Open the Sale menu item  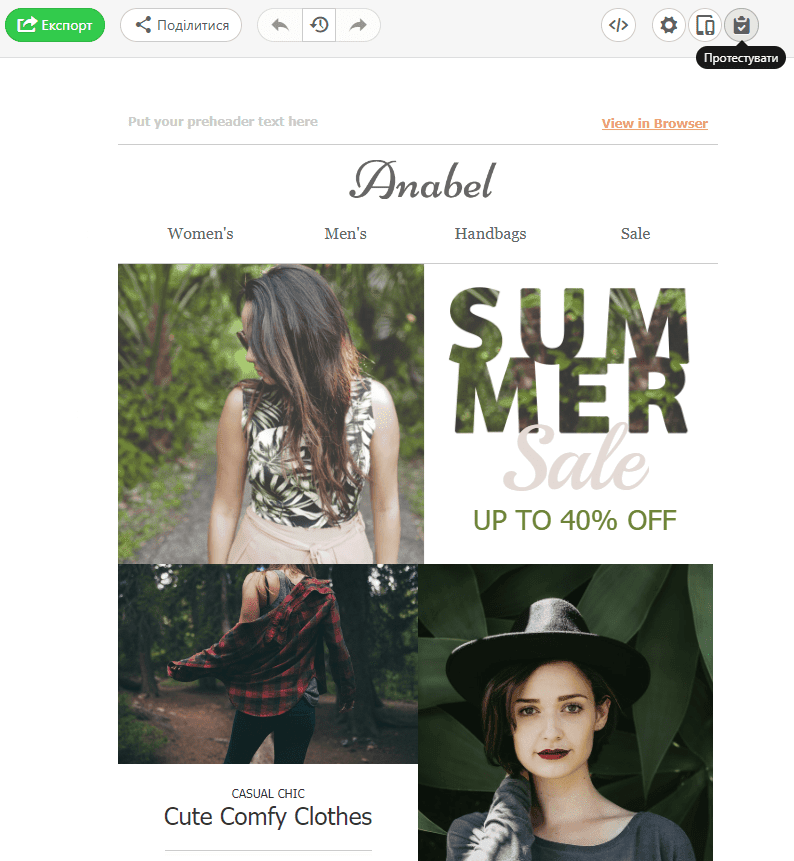(x=635, y=233)
